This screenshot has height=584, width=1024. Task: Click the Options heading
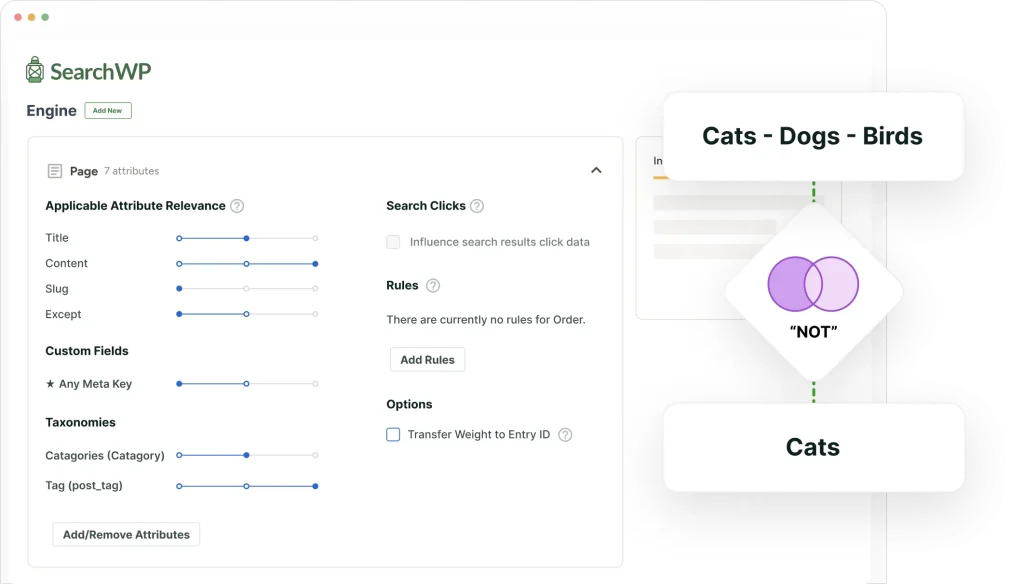(409, 404)
